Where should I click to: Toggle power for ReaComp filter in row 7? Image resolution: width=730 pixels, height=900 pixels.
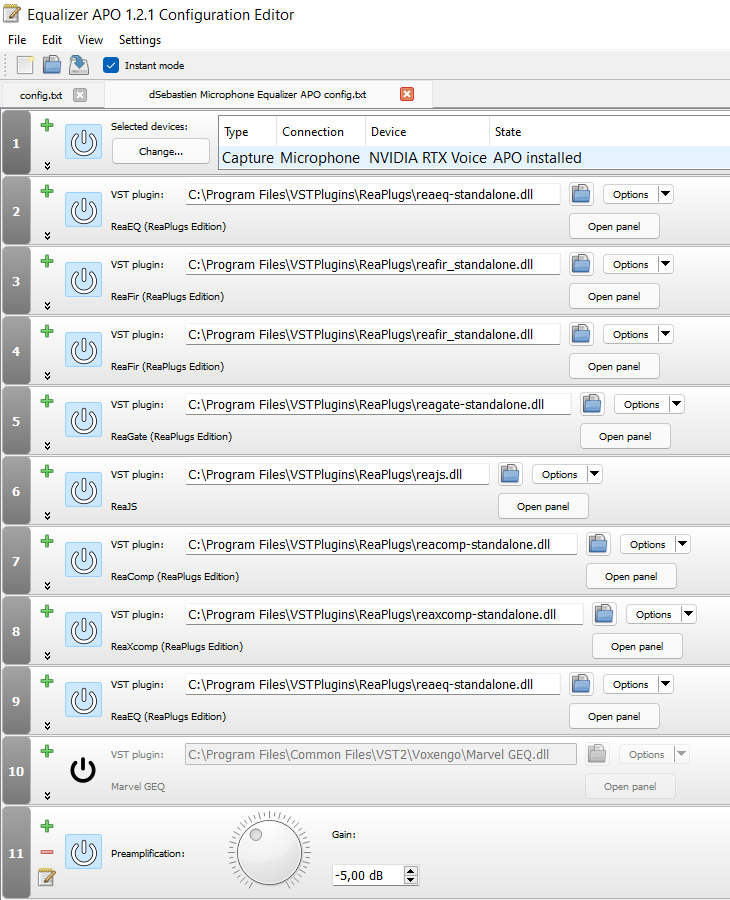pyautogui.click(x=83, y=560)
